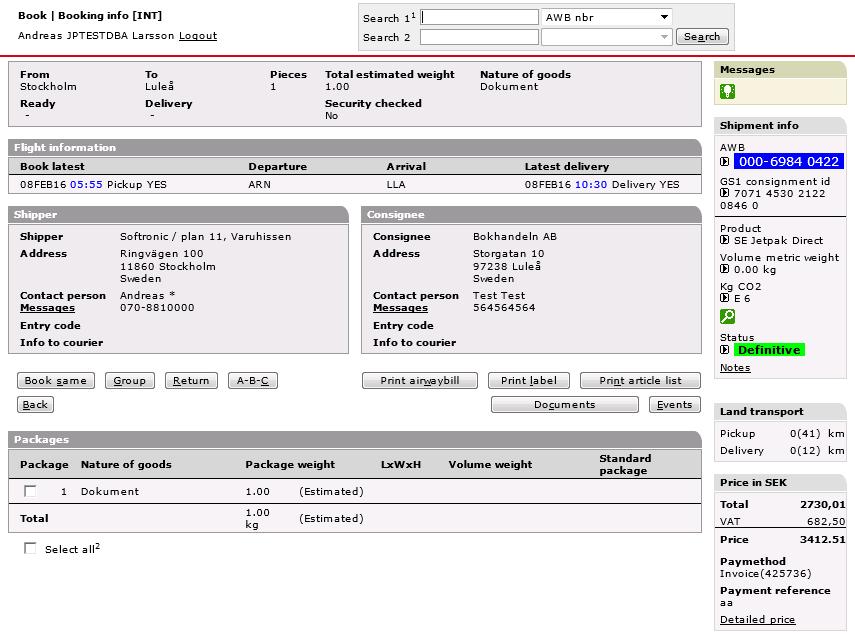Click the Return button
This screenshot has width=855, height=640.
191,381
